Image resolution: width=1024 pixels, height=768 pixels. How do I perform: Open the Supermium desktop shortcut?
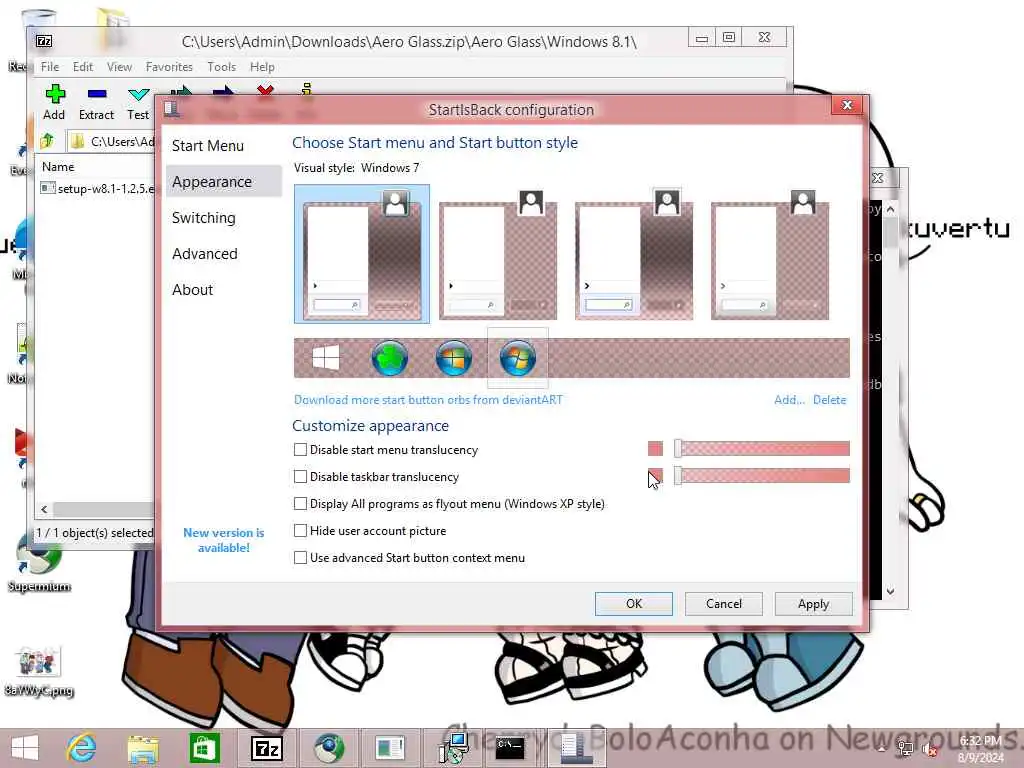39,563
